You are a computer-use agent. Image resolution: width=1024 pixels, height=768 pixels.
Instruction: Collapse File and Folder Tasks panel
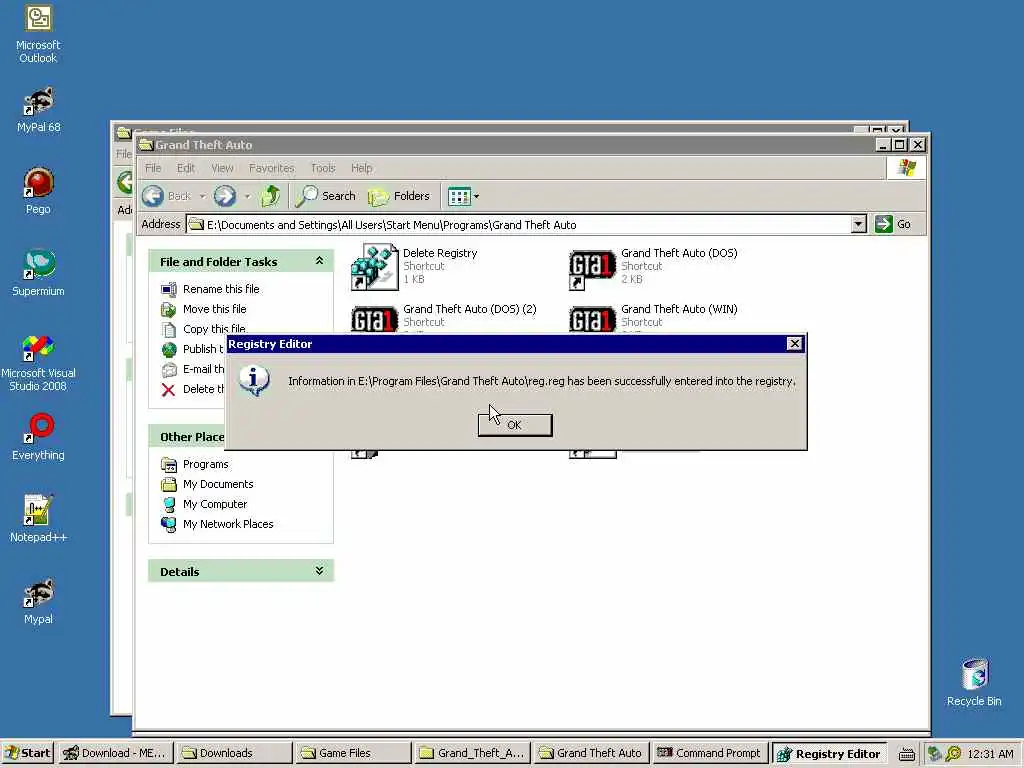[319, 261]
